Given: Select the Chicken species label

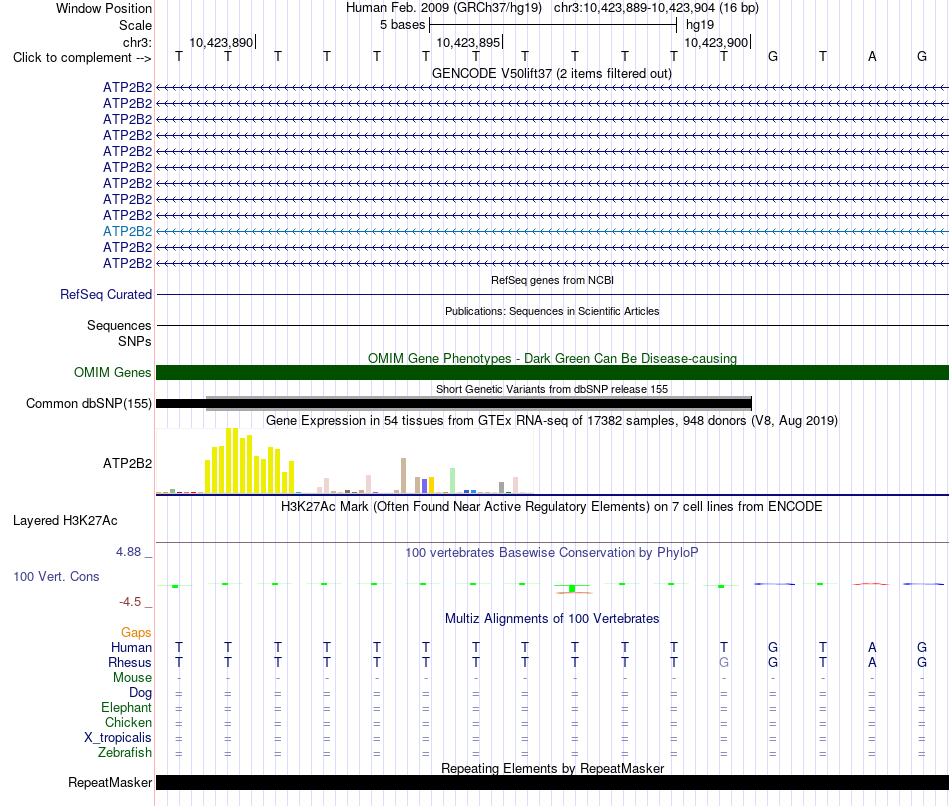Looking at the screenshot, I should pos(128,722).
